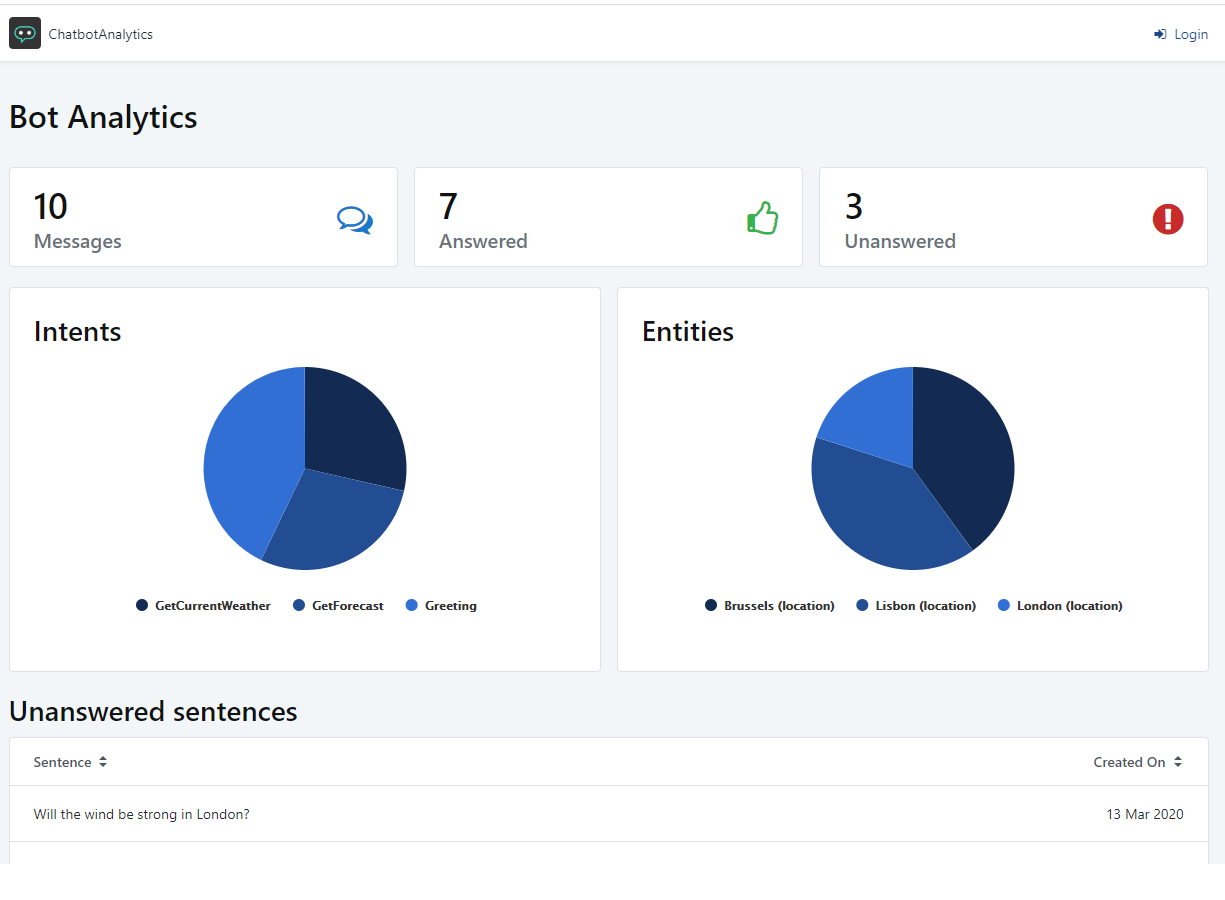
Task: Click the Brussels slice of Entities pie
Action: pyautogui.click(x=965, y=460)
